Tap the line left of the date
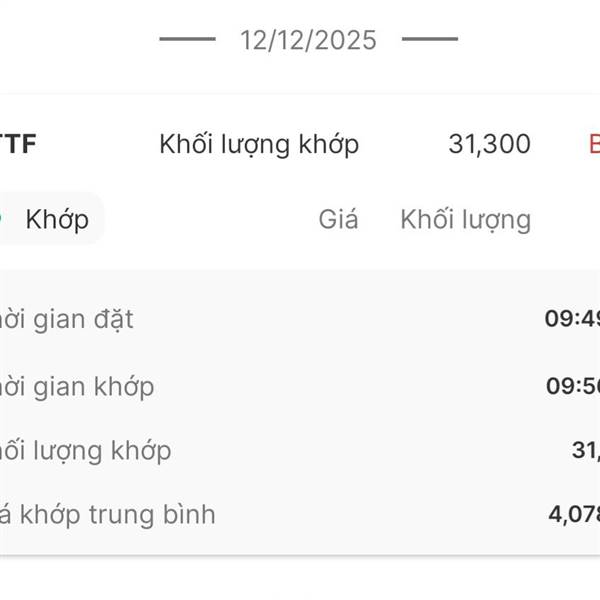Image resolution: width=600 pixels, height=600 pixels. click(x=187, y=40)
